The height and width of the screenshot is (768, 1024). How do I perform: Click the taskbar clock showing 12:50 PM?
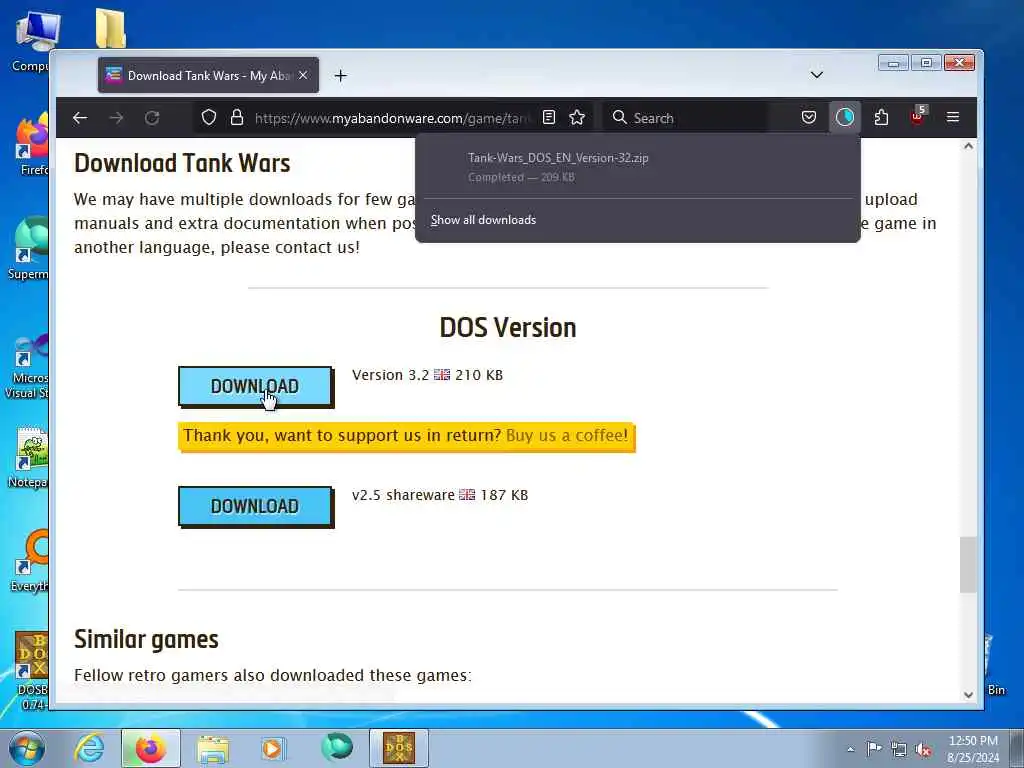point(973,749)
